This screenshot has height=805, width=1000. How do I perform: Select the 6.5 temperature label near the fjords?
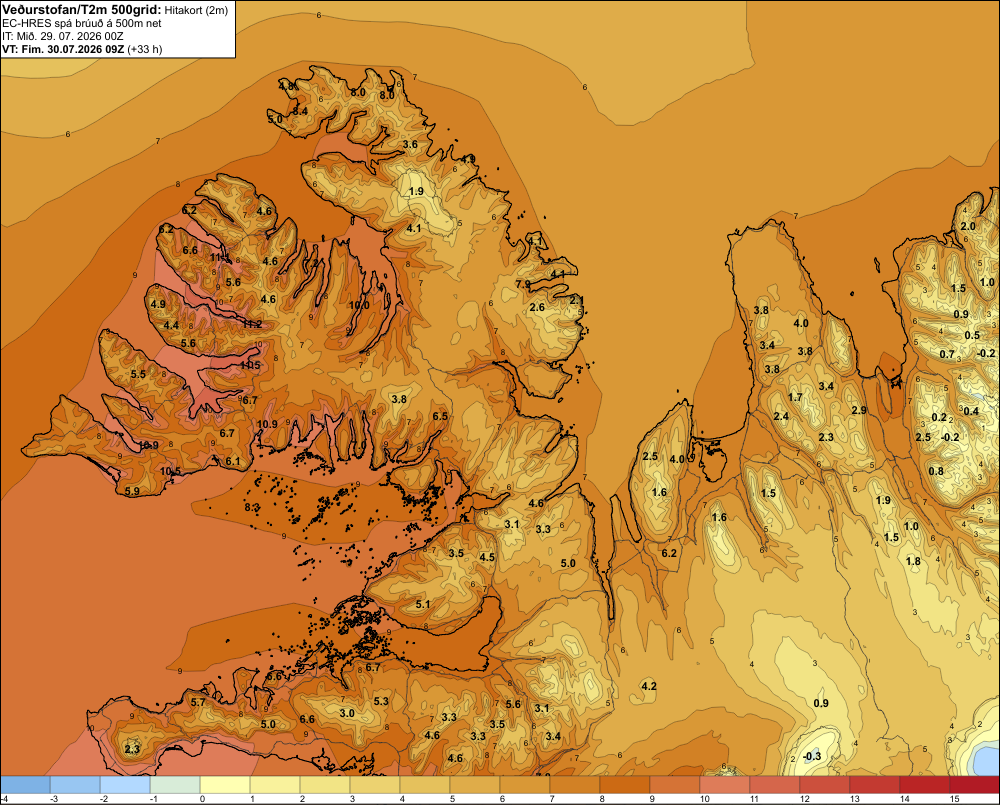[x=440, y=417]
